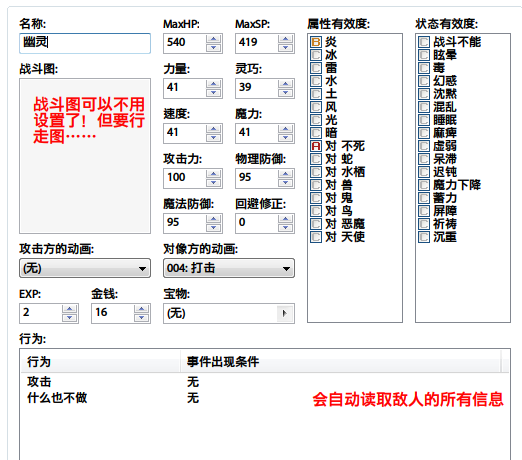Screen dimensions: 522x460
Task: Click the 战斗图 battler image box
Action: [x=85, y=156]
